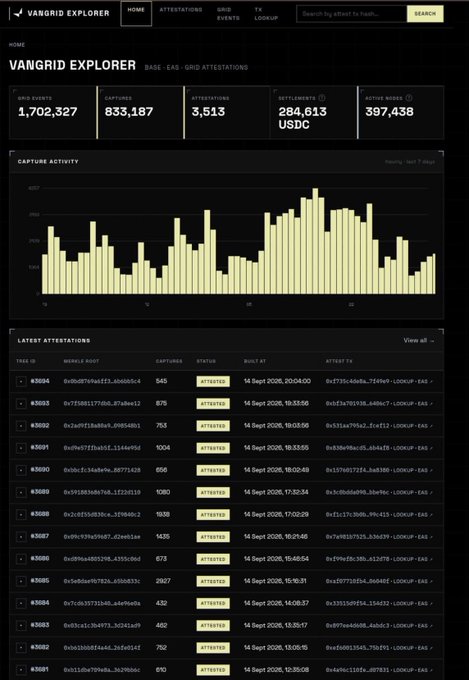Click the Built At column header
Viewport: 469px width, 680px height.
tap(255, 361)
